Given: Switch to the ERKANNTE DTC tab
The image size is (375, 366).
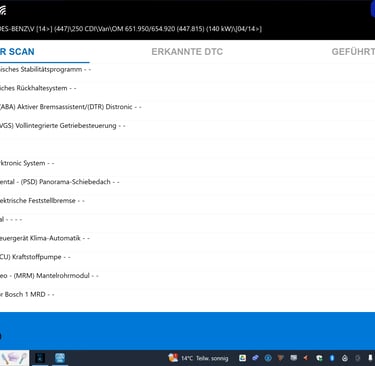Looking at the screenshot, I should (187, 52).
